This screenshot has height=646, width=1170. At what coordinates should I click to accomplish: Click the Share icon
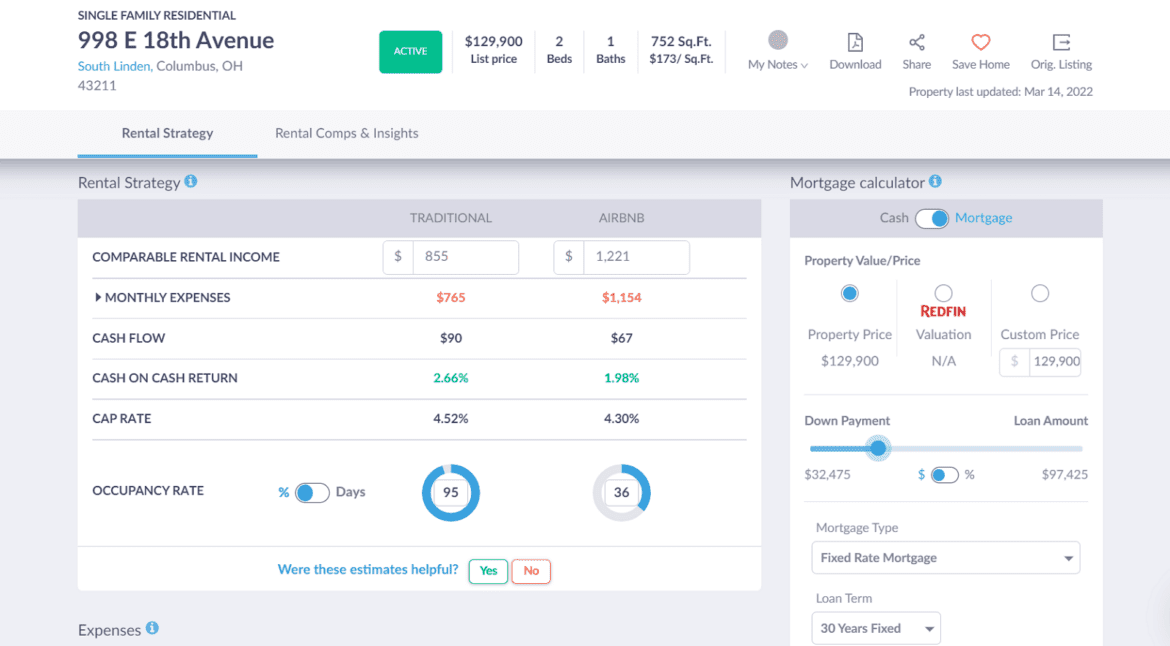(916, 42)
